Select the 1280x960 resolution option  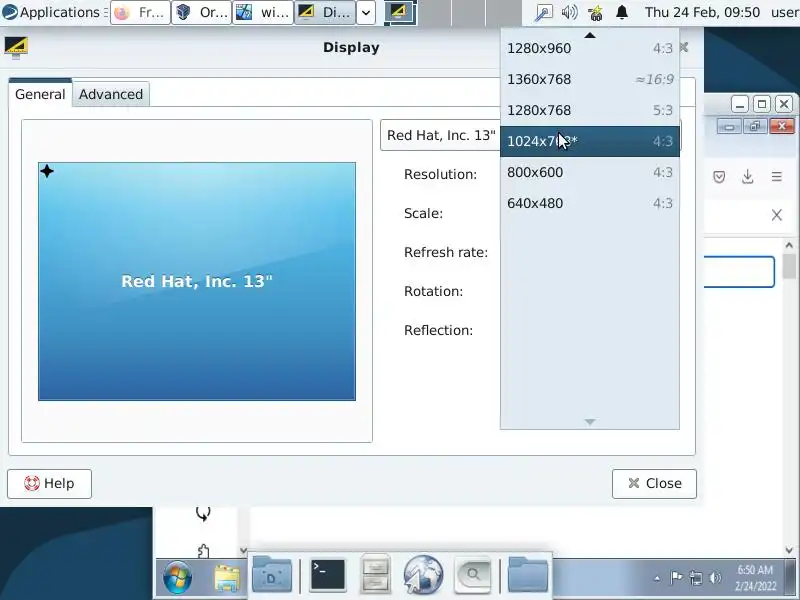[x=589, y=48]
